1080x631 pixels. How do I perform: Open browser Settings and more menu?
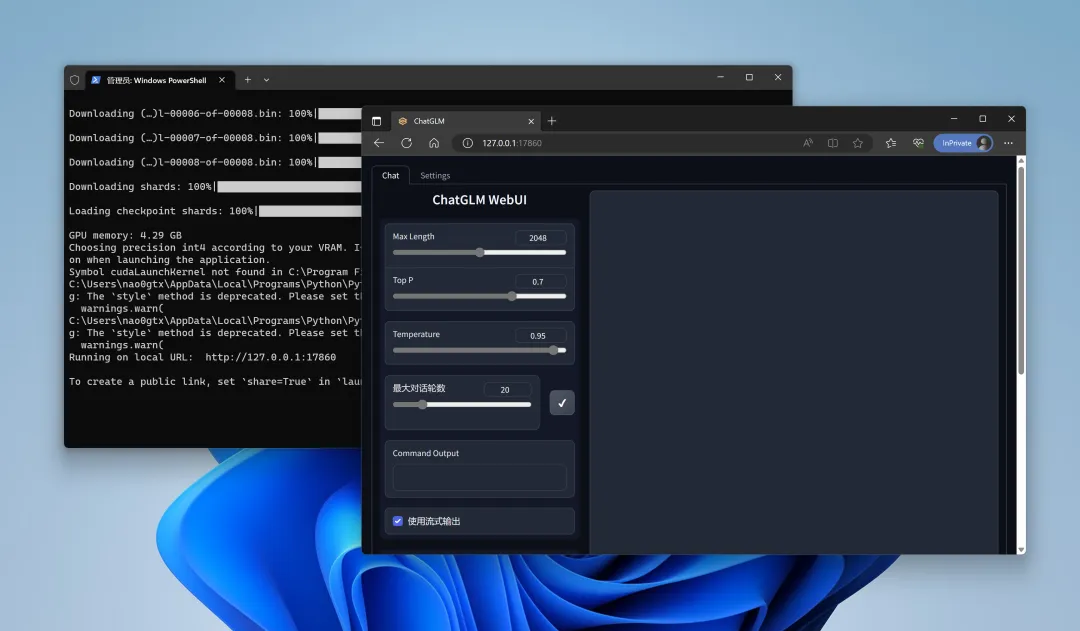(x=1008, y=143)
